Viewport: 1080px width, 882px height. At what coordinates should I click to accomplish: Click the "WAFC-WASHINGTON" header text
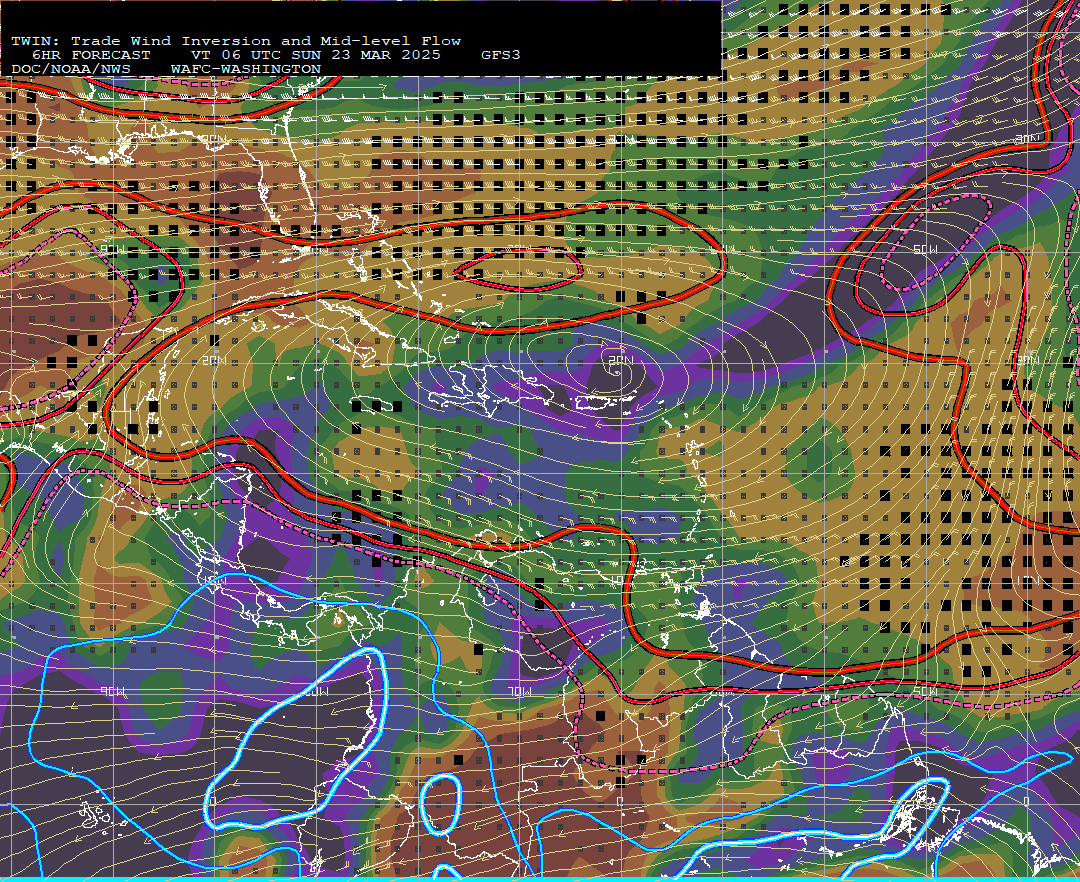[246, 70]
